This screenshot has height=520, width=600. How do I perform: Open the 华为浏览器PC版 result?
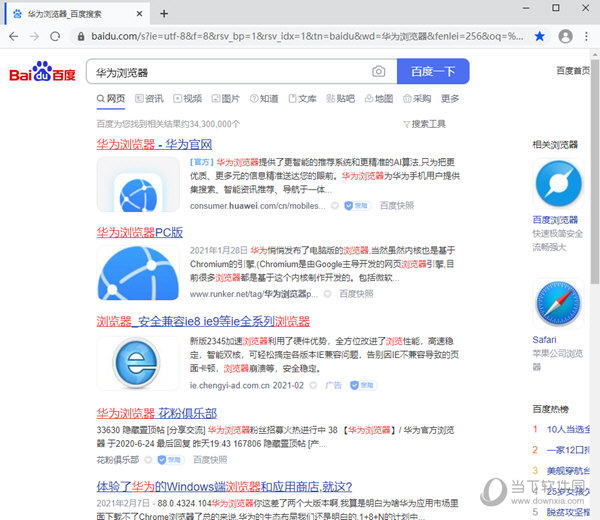(140, 232)
